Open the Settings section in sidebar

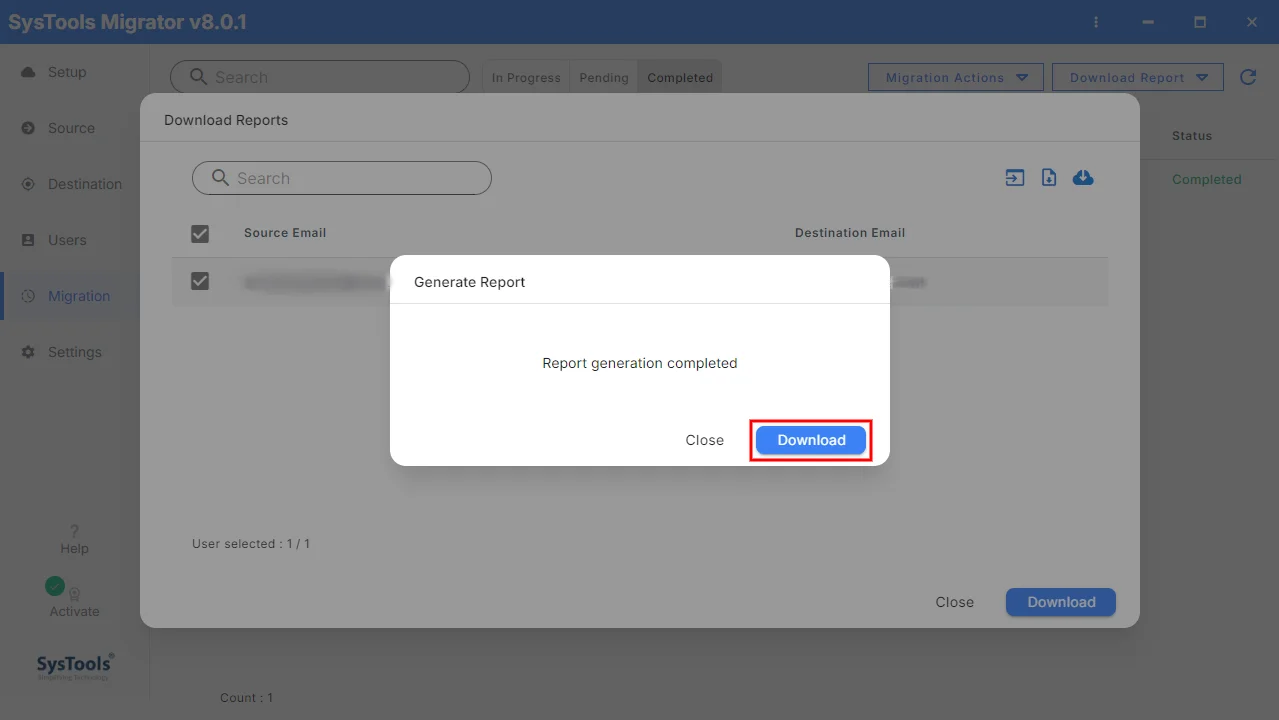(75, 352)
